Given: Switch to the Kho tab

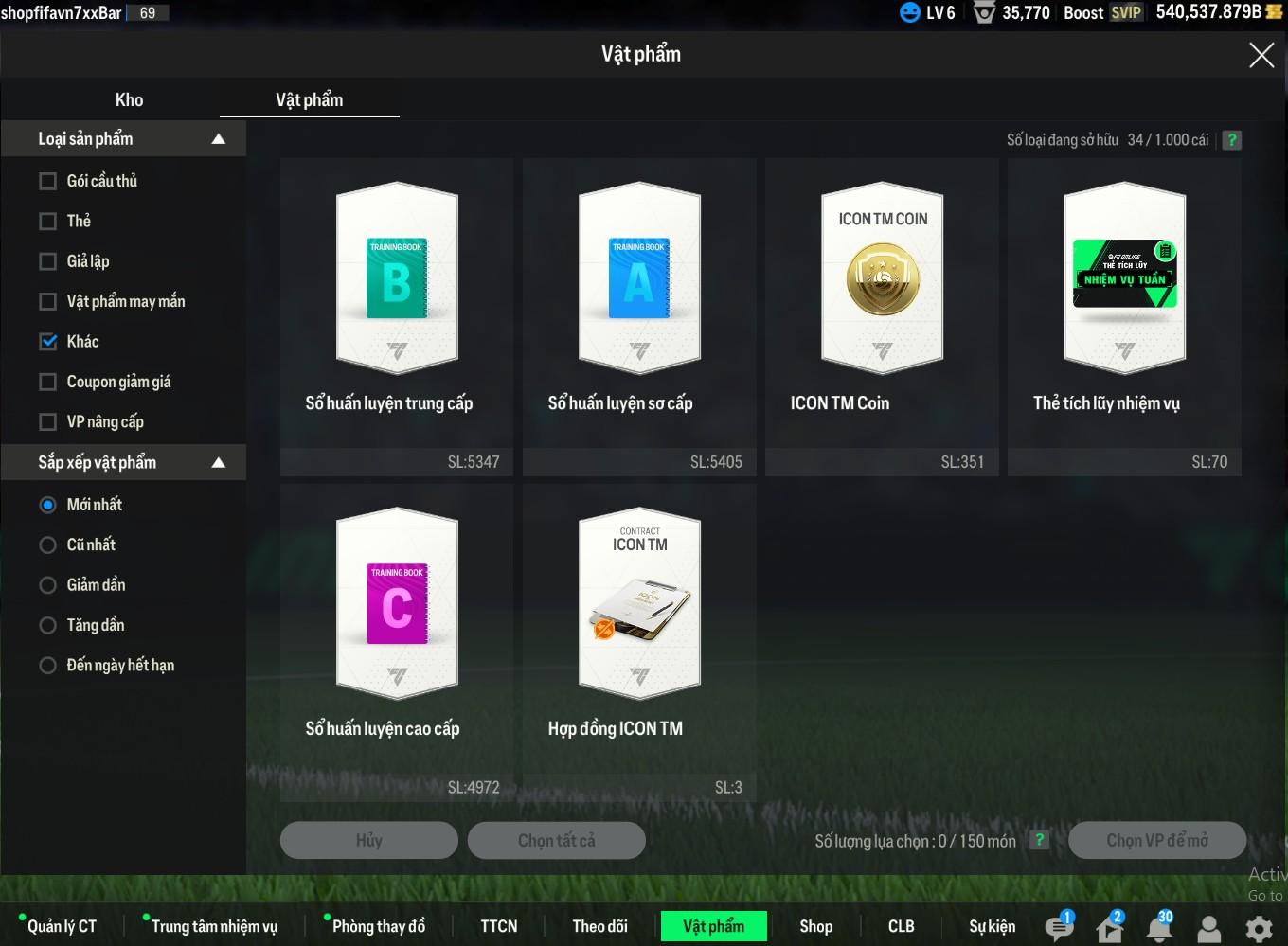Looking at the screenshot, I should 129,99.
